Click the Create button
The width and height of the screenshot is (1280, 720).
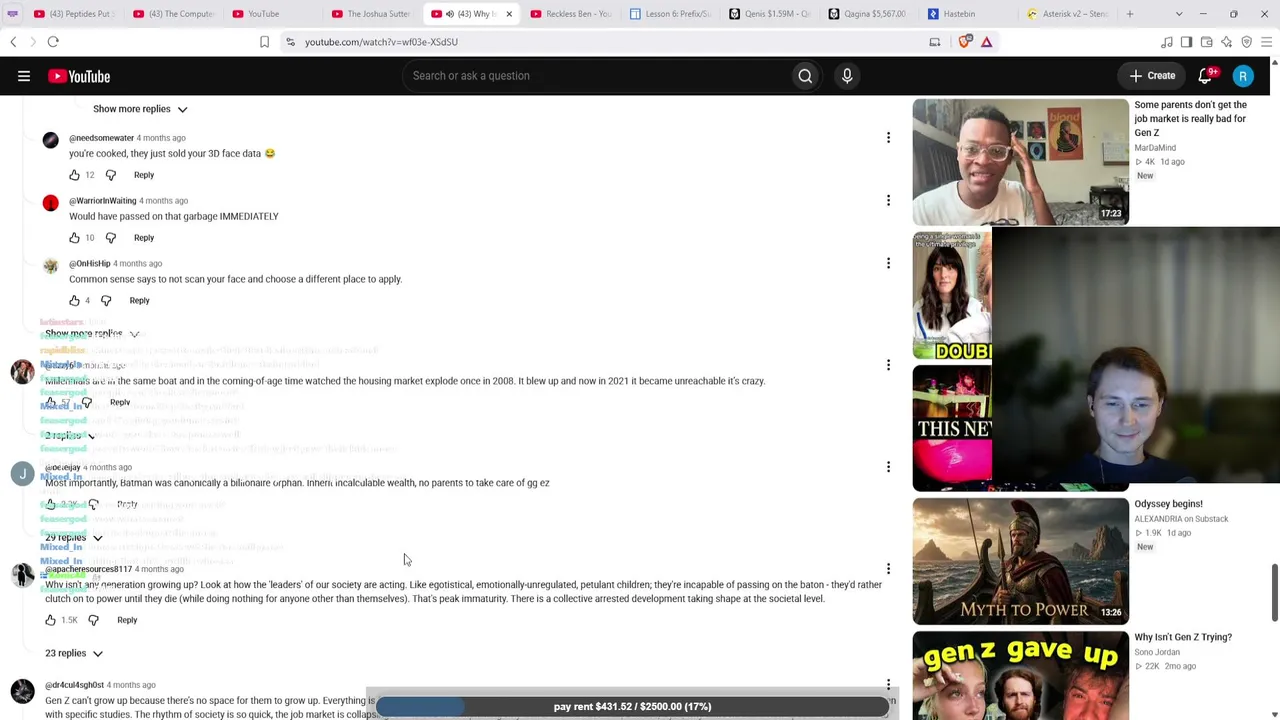pyautogui.click(x=1152, y=76)
